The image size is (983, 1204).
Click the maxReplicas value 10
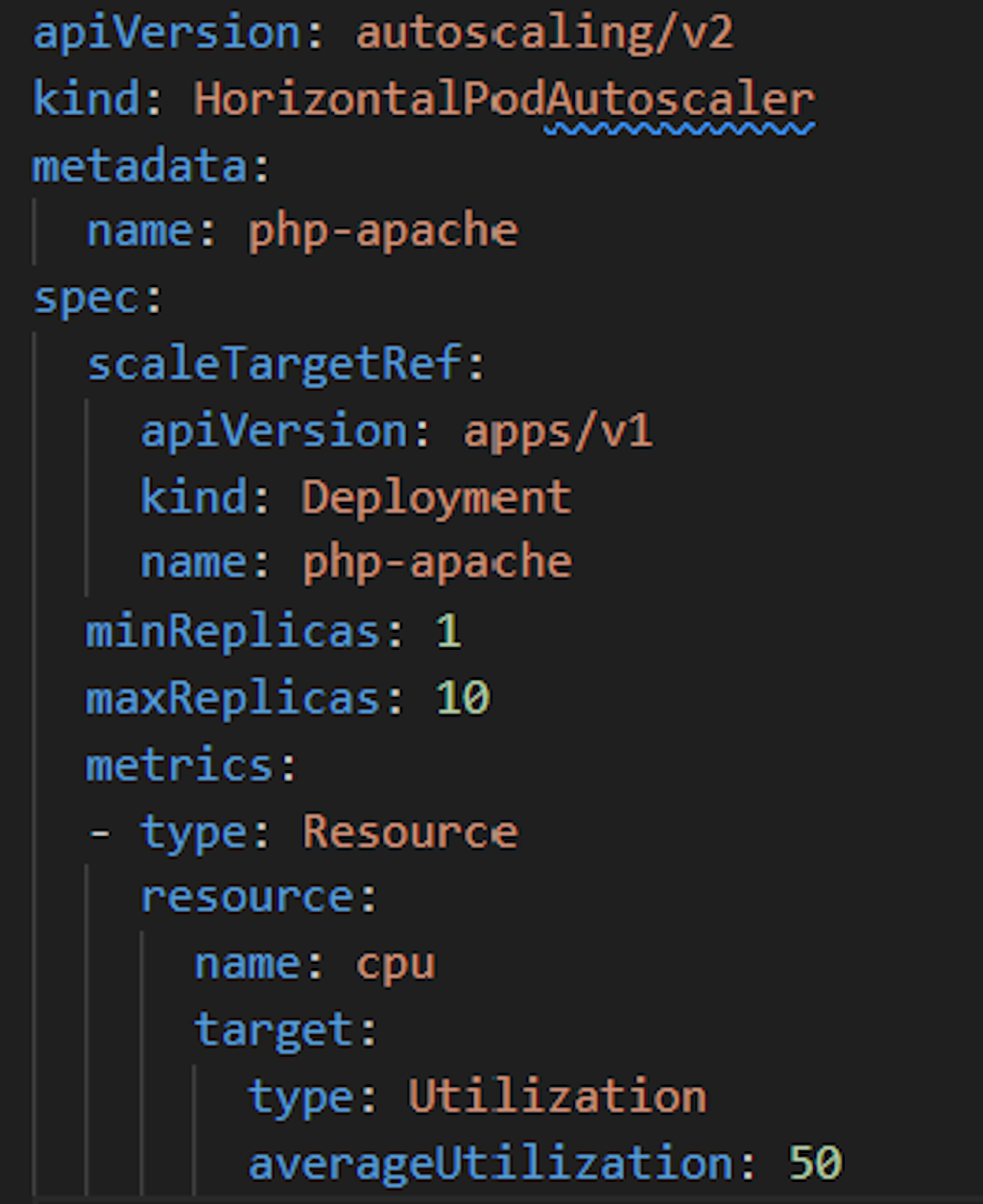pyautogui.click(x=463, y=697)
